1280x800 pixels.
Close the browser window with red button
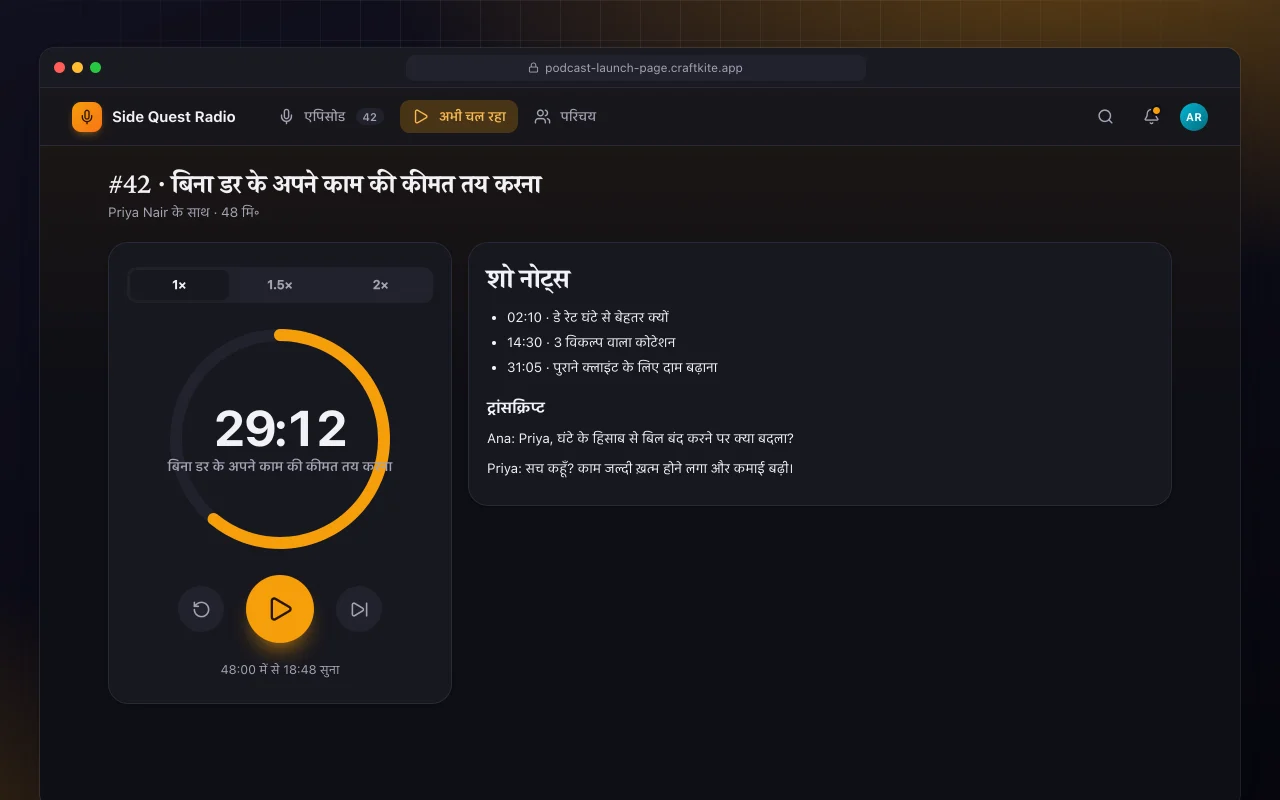(60, 68)
